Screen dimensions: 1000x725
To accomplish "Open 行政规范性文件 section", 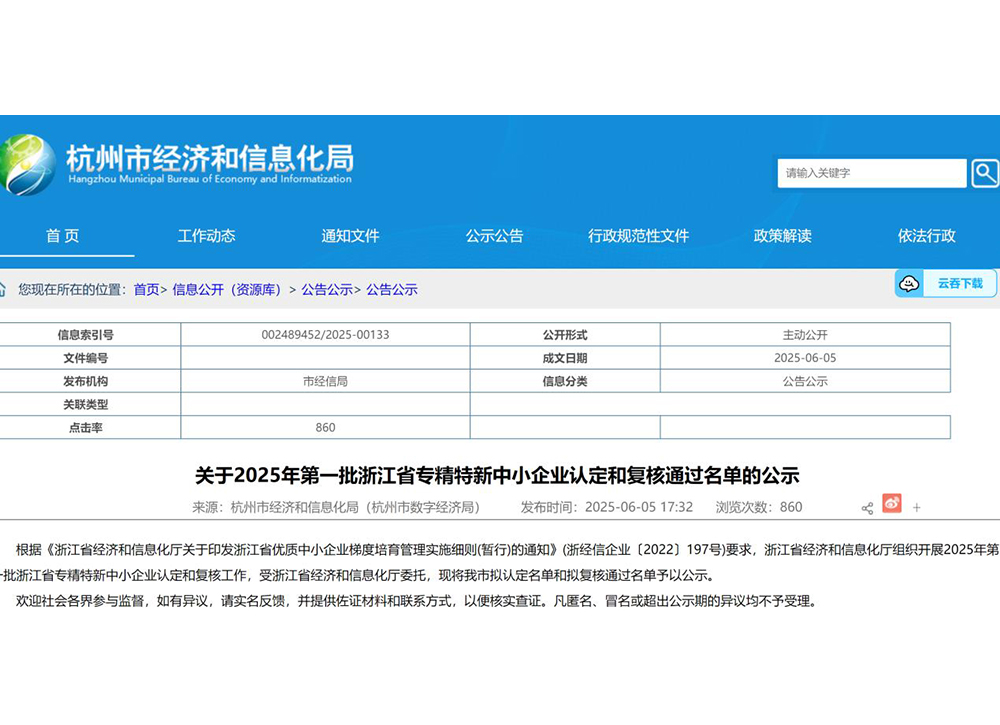I will point(638,236).
